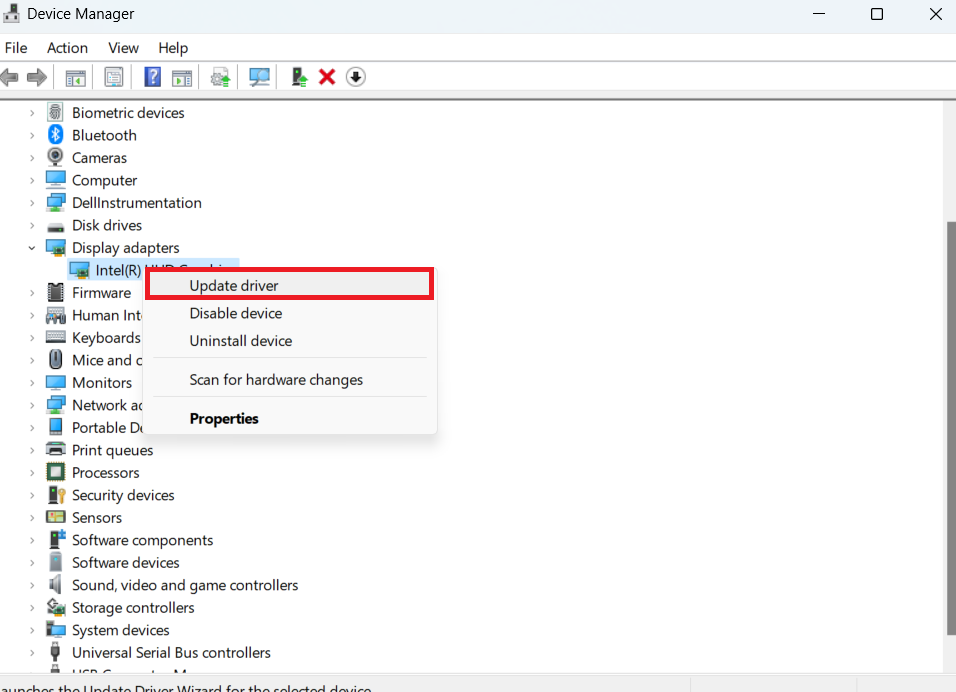Minimize the Device Manager window
The width and height of the screenshot is (956, 692).
pos(819,14)
